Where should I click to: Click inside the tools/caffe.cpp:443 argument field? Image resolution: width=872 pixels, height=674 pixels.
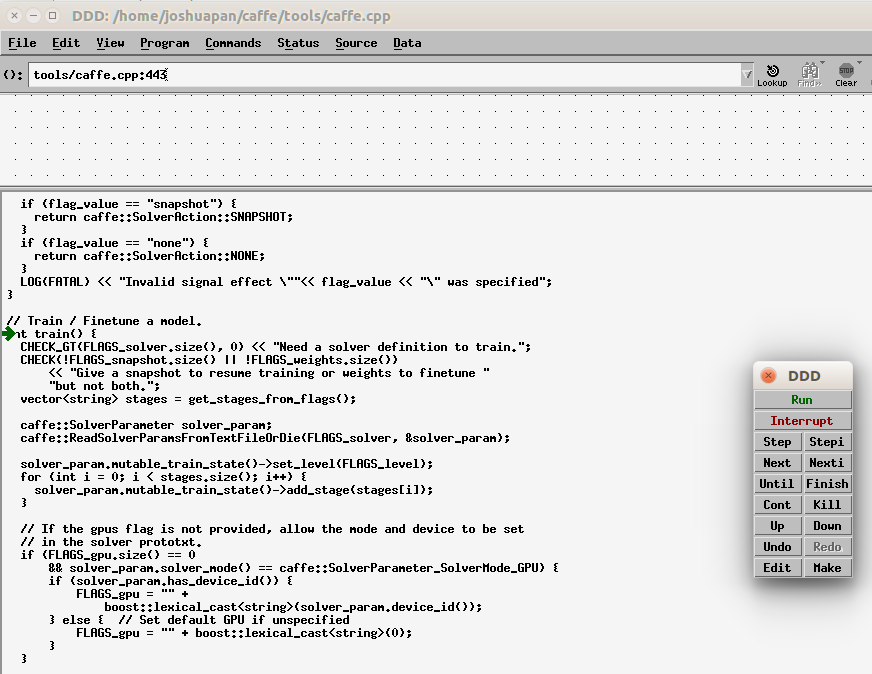[300, 74]
